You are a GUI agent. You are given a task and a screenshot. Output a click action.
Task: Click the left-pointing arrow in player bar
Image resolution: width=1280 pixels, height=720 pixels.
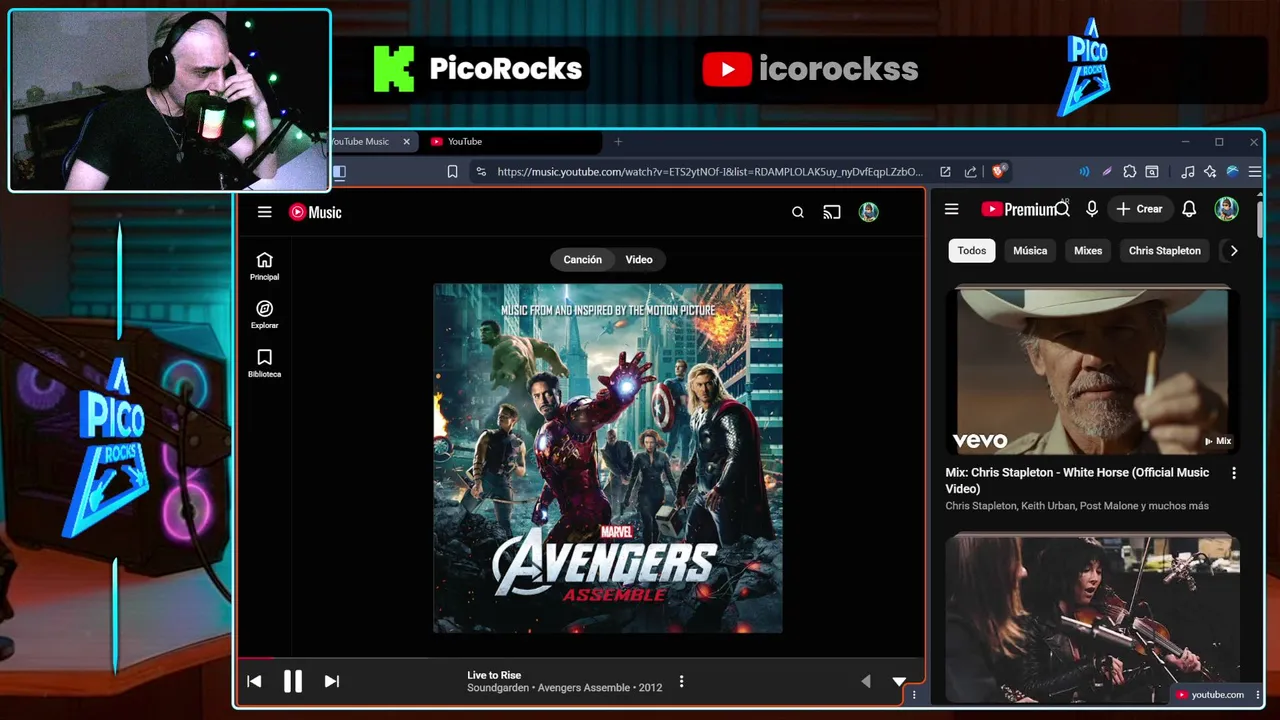pos(866,681)
